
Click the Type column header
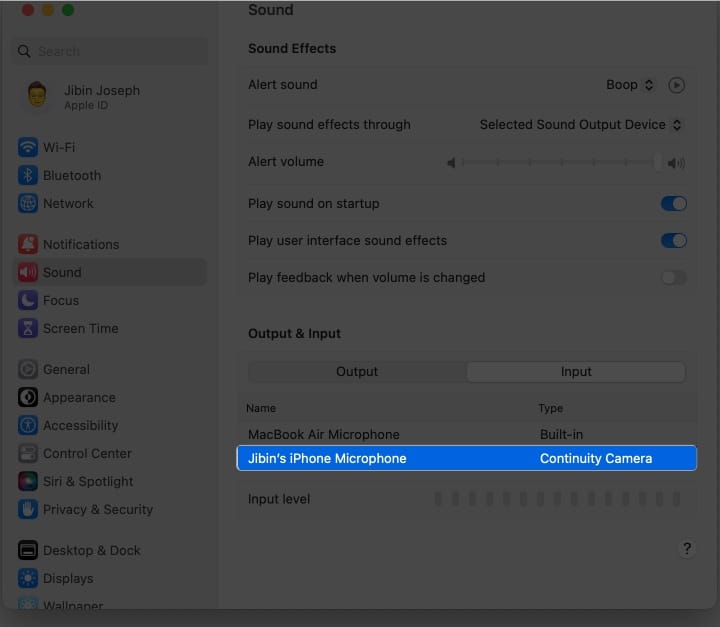pos(551,408)
